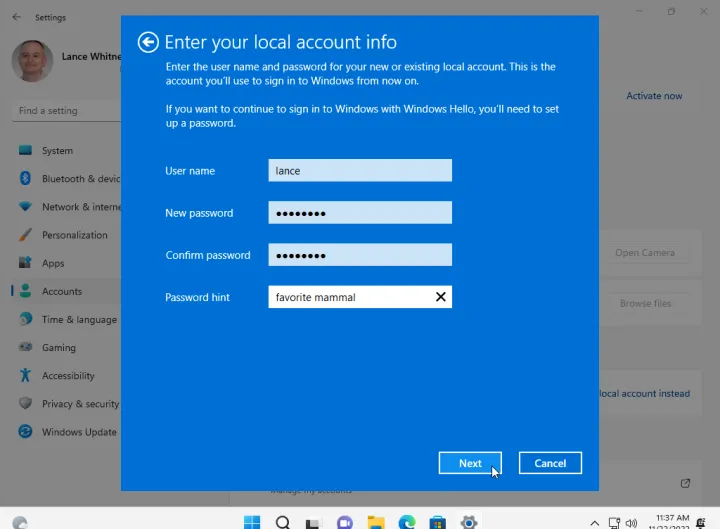Image resolution: width=720 pixels, height=529 pixels.
Task: Go to Windows Update in the sidebar
Action: tap(79, 432)
